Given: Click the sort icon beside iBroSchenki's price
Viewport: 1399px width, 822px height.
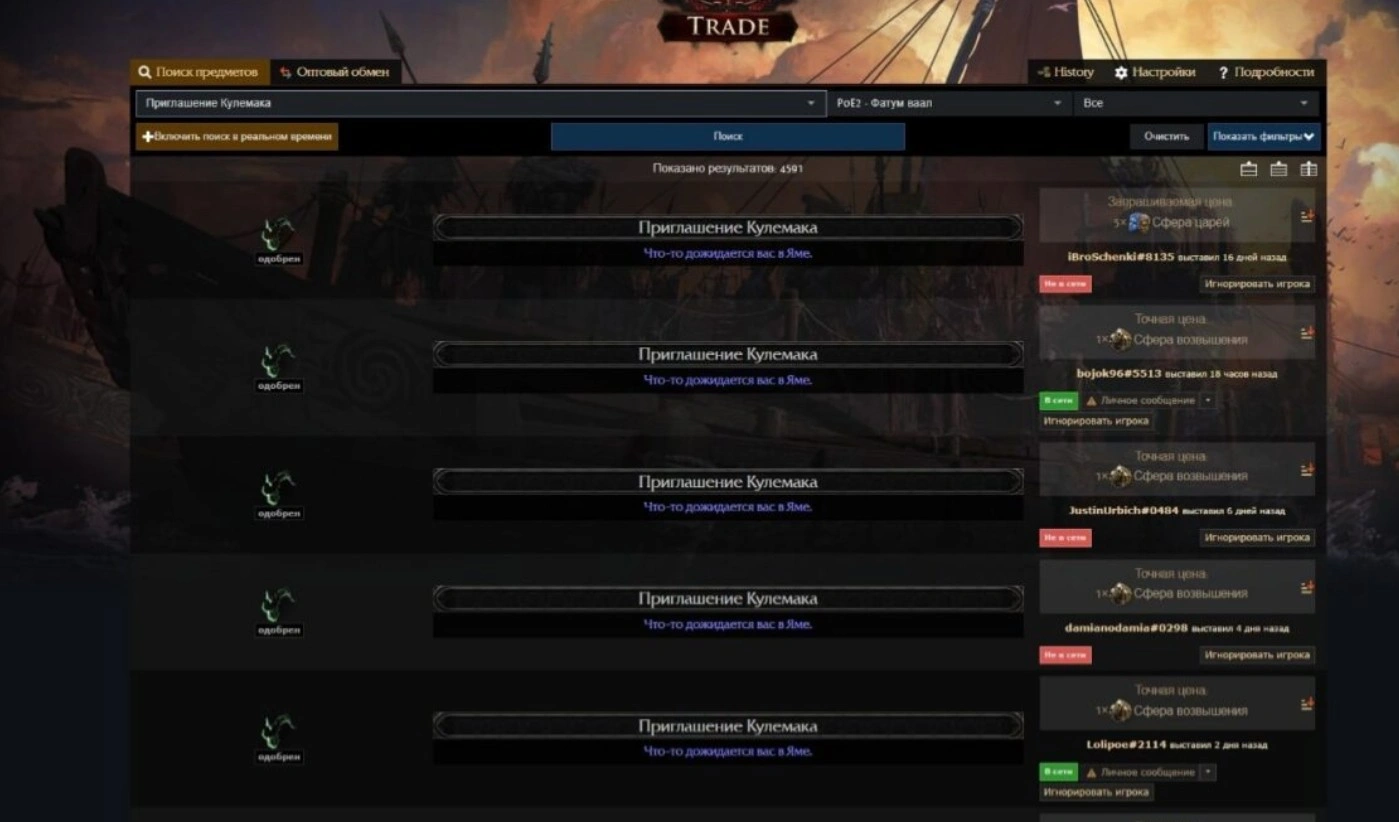Looking at the screenshot, I should pos(1307,216).
